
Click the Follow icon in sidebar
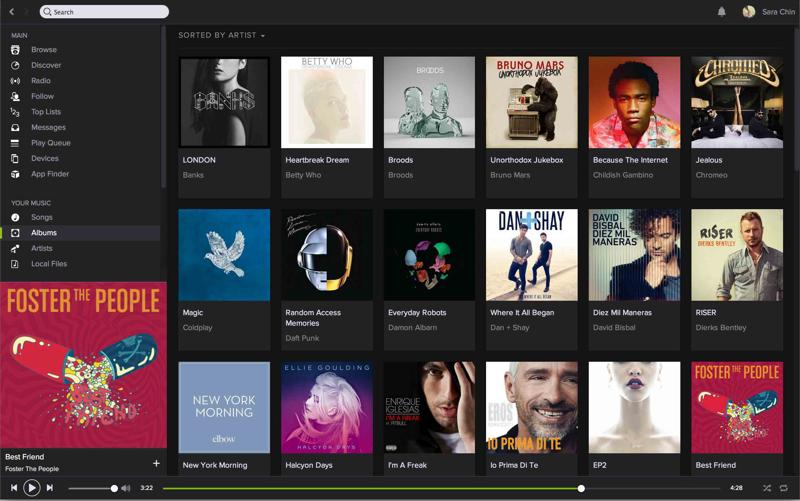pyautogui.click(x=15, y=96)
